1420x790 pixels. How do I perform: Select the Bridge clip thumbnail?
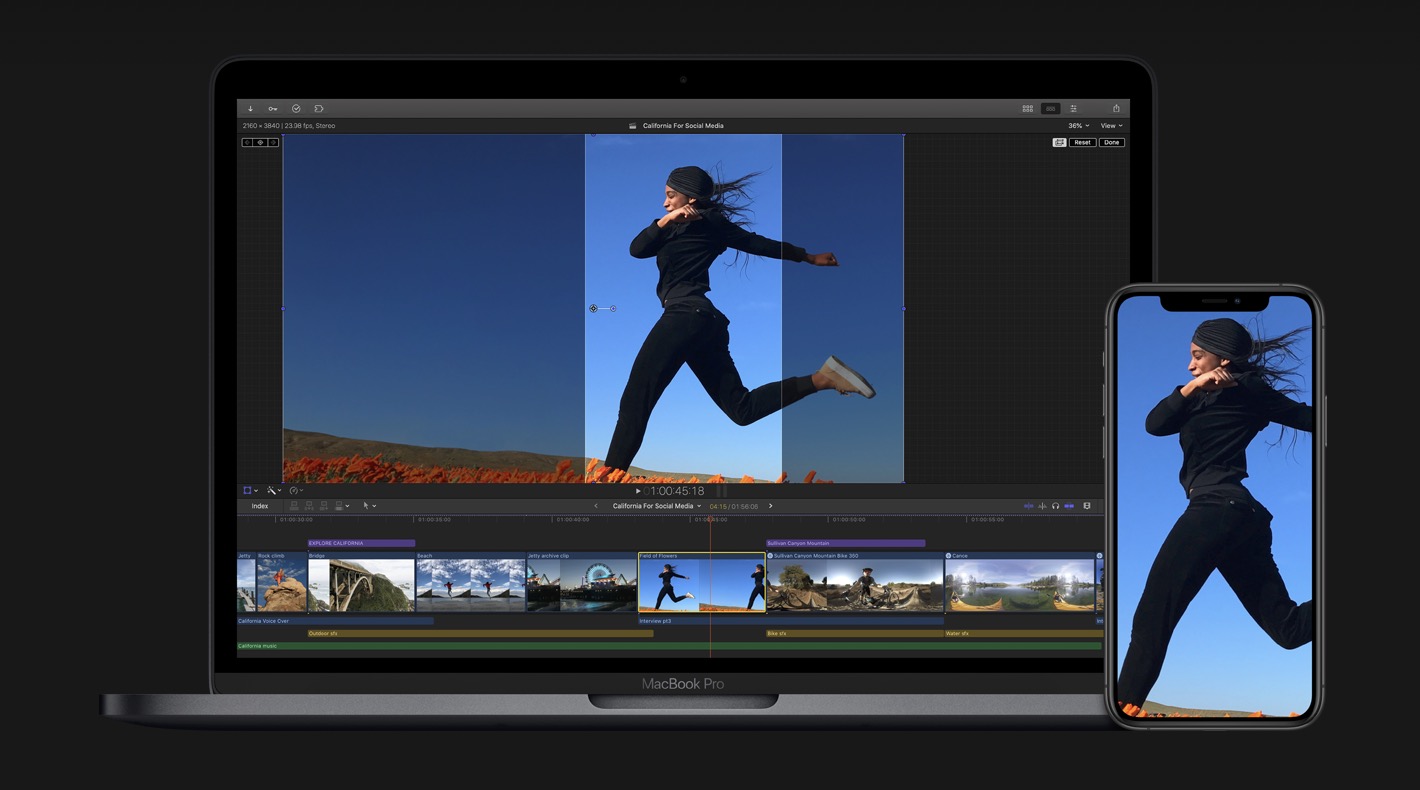pyautogui.click(x=361, y=585)
